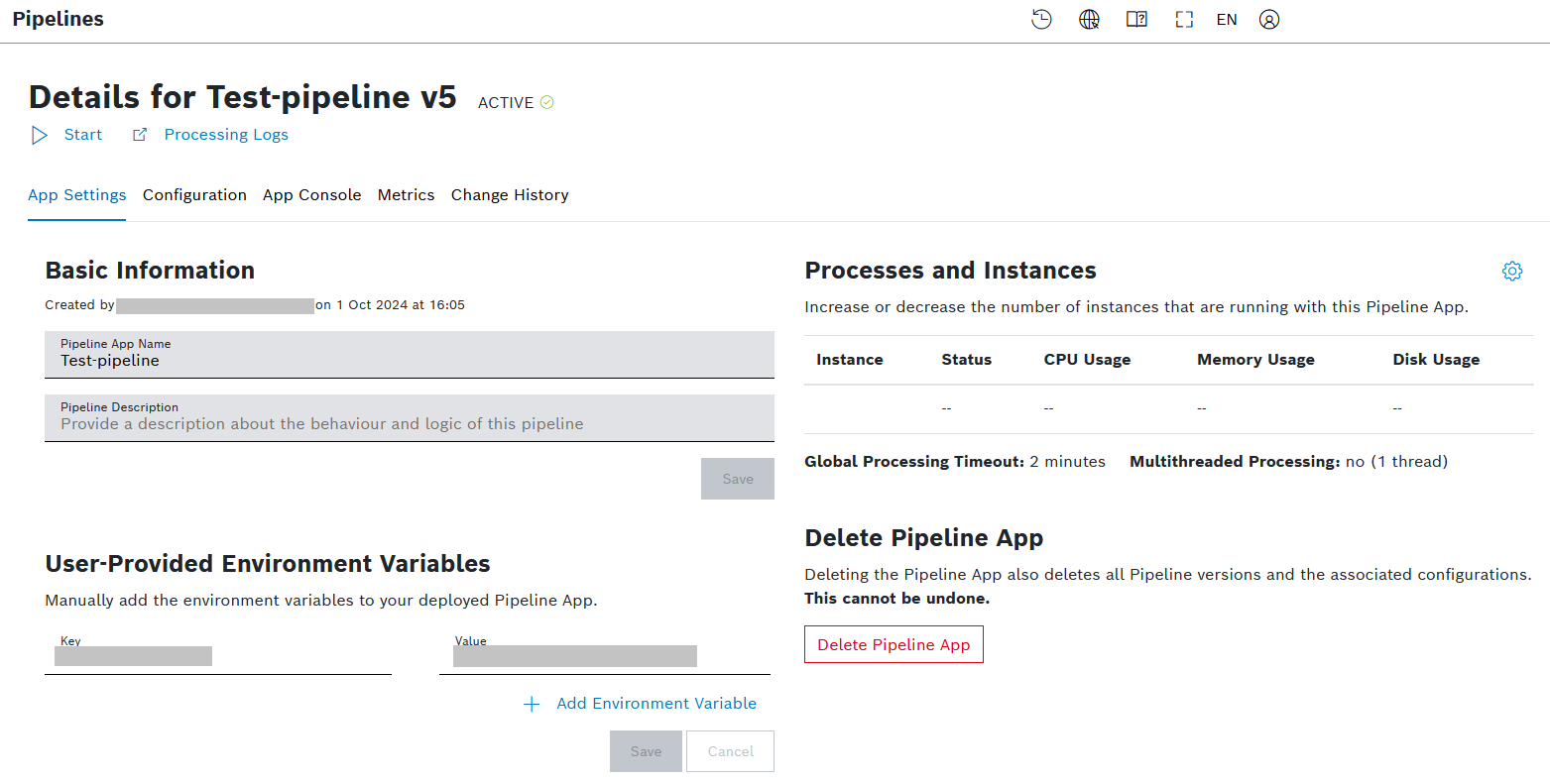Click the plus icon for adding variable
The image size is (1550, 784).
point(532,704)
